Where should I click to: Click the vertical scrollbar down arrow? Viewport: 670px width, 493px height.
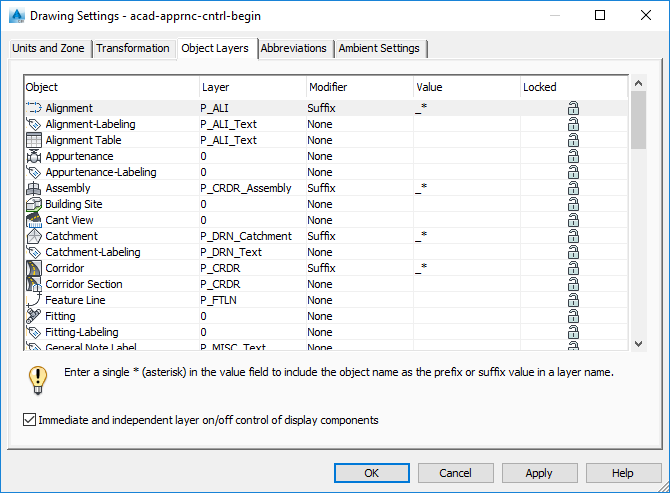639,343
